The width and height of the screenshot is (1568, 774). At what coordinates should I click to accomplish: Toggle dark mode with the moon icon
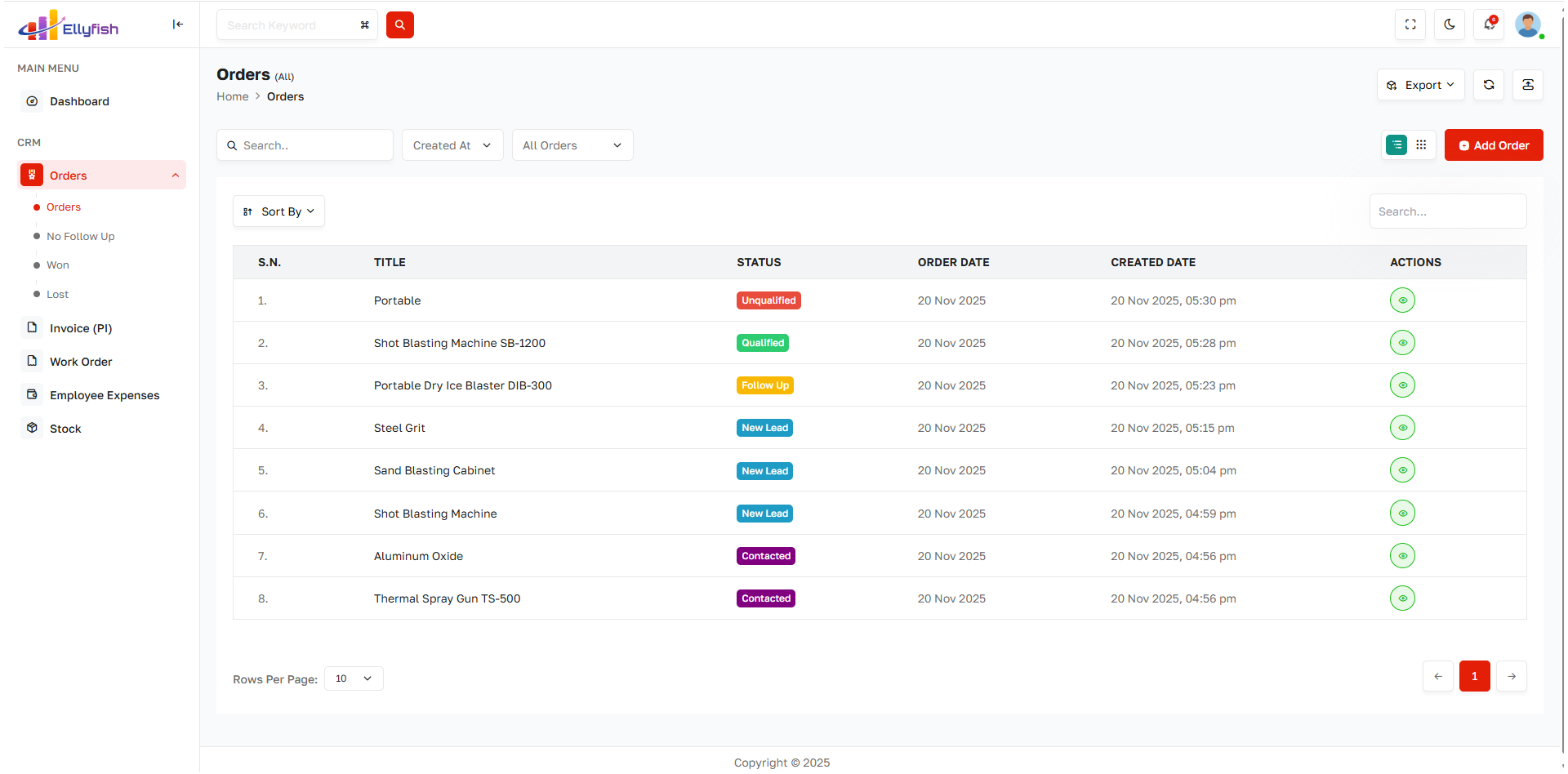tap(1449, 24)
